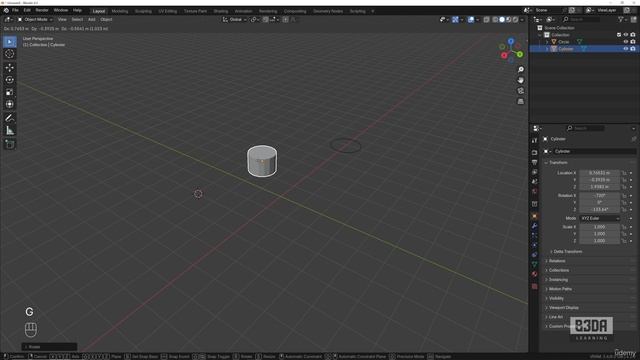Open the Render properties tab

coord(535,152)
